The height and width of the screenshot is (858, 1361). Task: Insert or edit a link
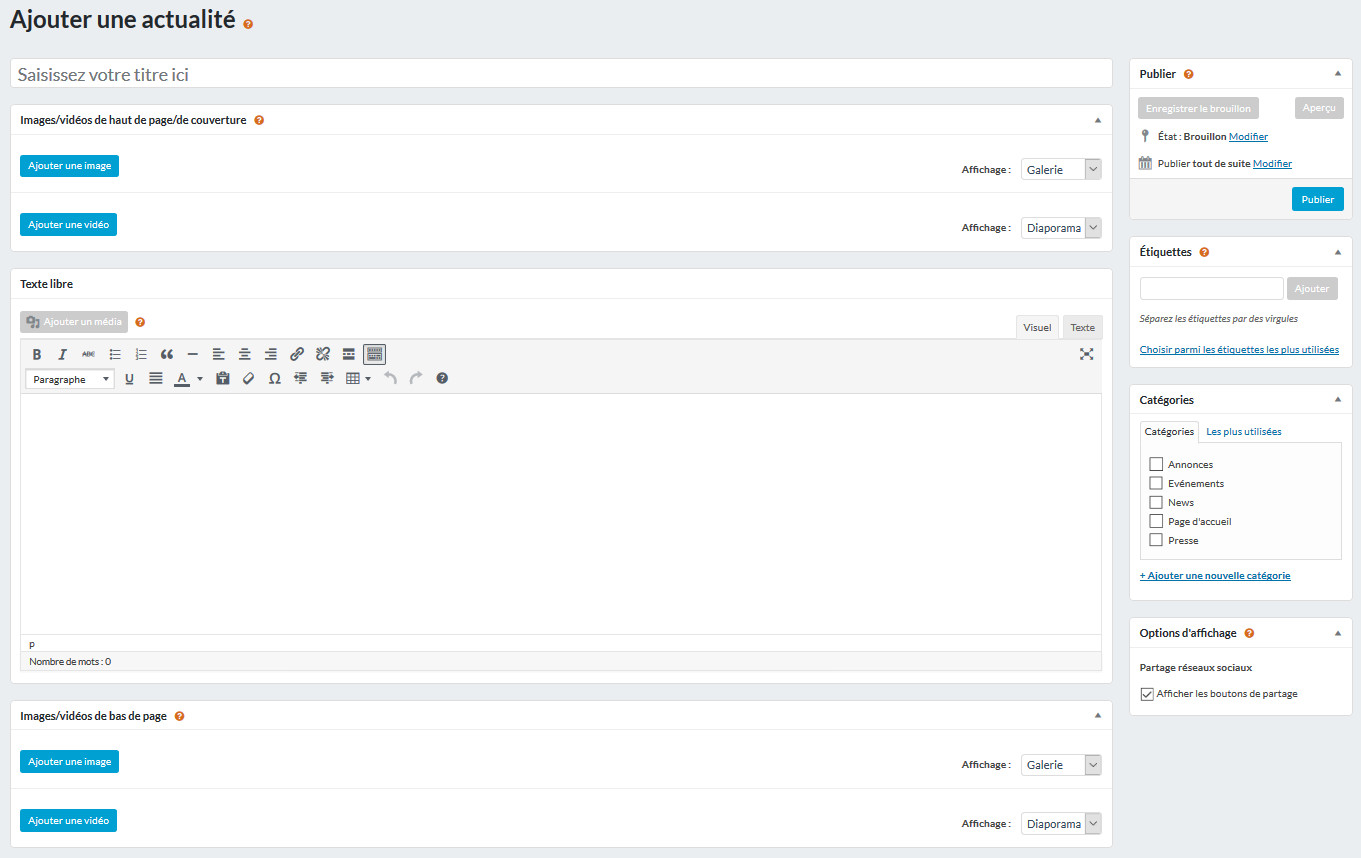pos(297,354)
